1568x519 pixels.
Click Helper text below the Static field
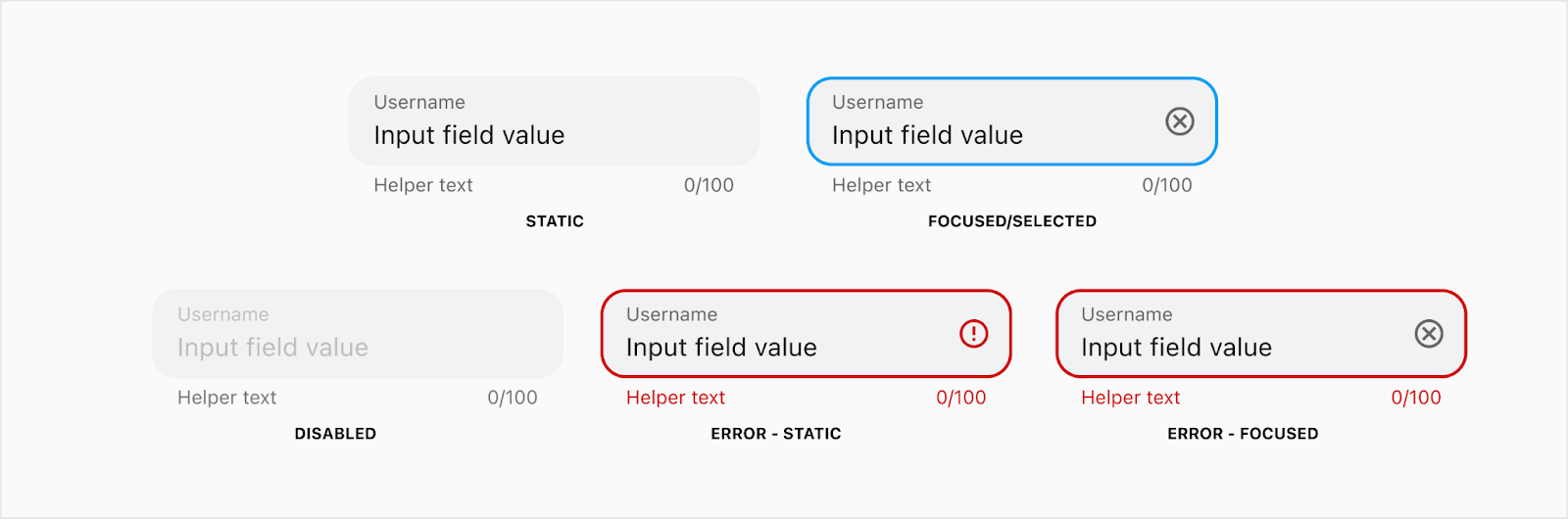pyautogui.click(x=423, y=185)
